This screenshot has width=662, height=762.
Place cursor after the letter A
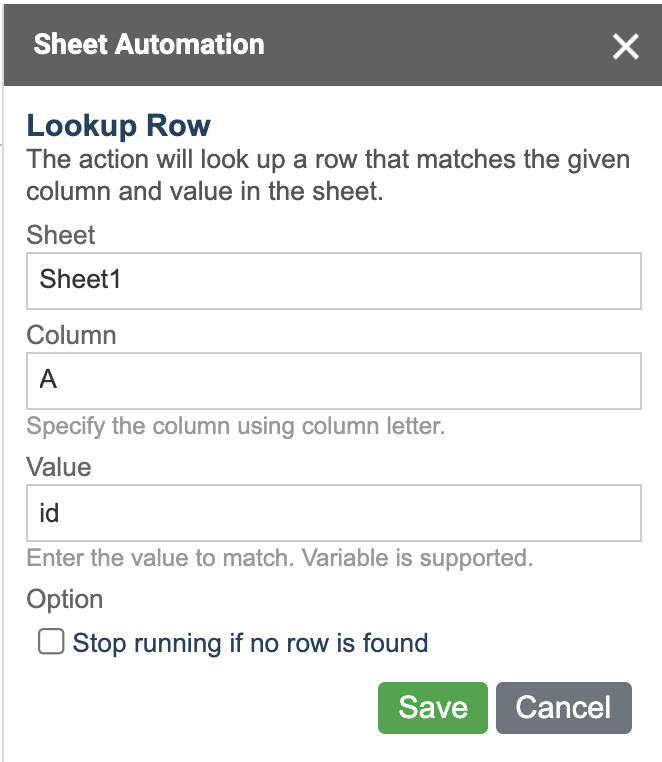59,380
